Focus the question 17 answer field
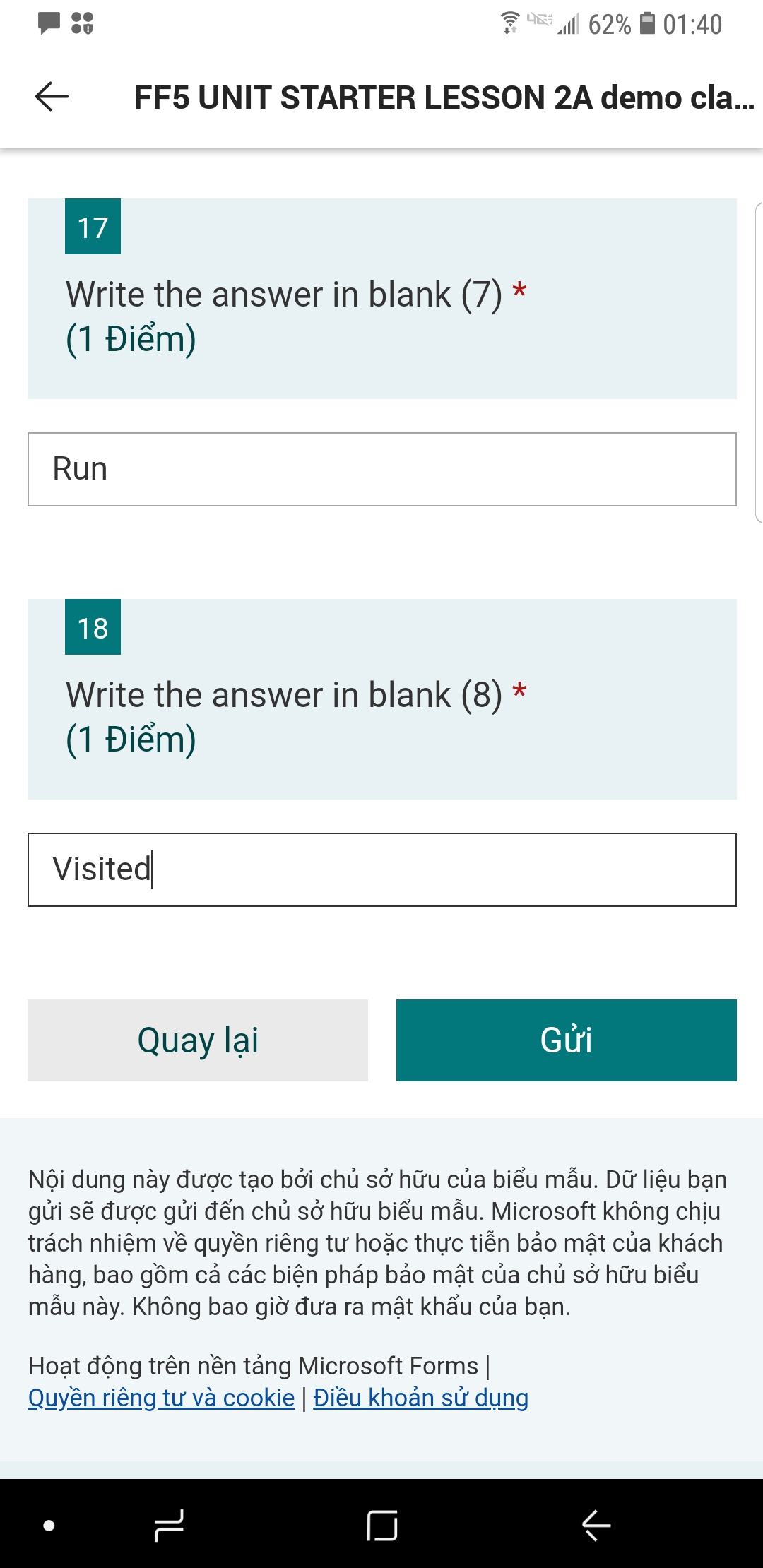The image size is (763, 1568). [381, 469]
